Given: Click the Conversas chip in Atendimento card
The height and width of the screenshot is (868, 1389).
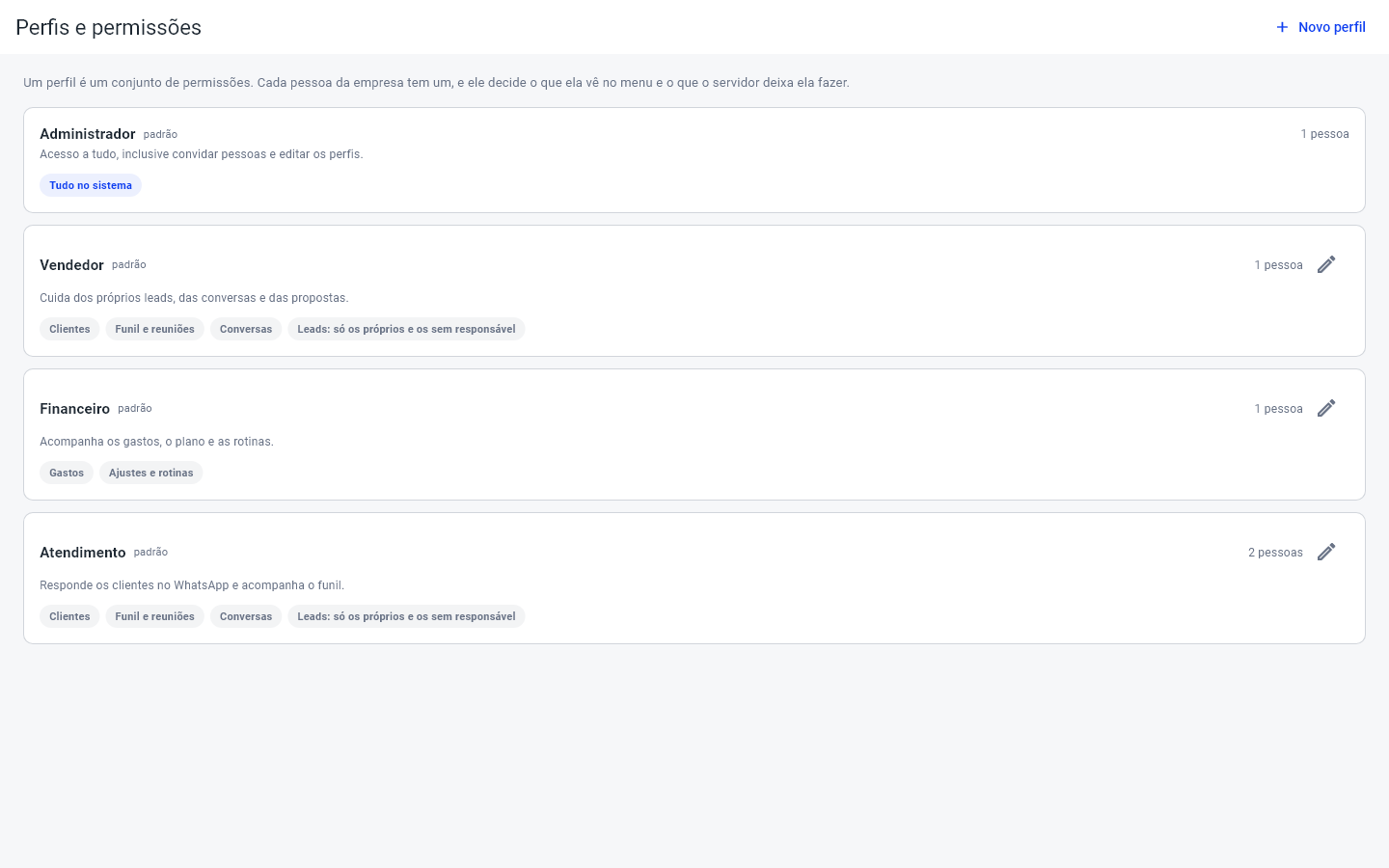Looking at the screenshot, I should pos(246,616).
